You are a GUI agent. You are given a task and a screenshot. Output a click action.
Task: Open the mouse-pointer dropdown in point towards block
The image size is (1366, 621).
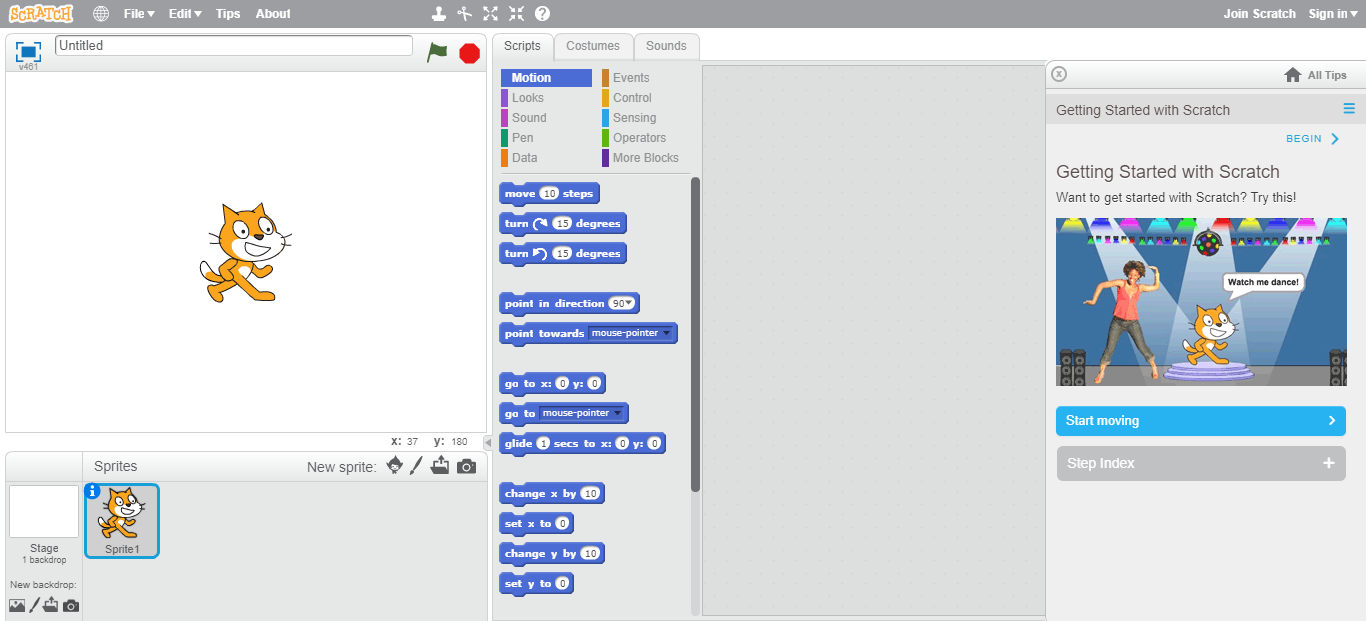coord(668,333)
